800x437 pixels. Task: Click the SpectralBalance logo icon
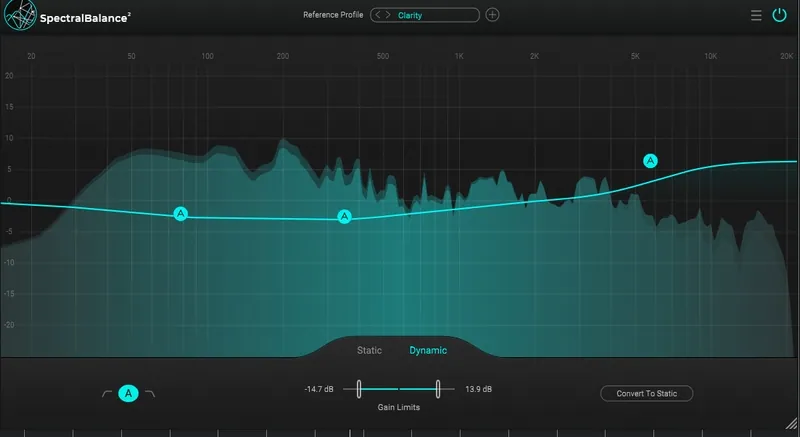tap(19, 15)
